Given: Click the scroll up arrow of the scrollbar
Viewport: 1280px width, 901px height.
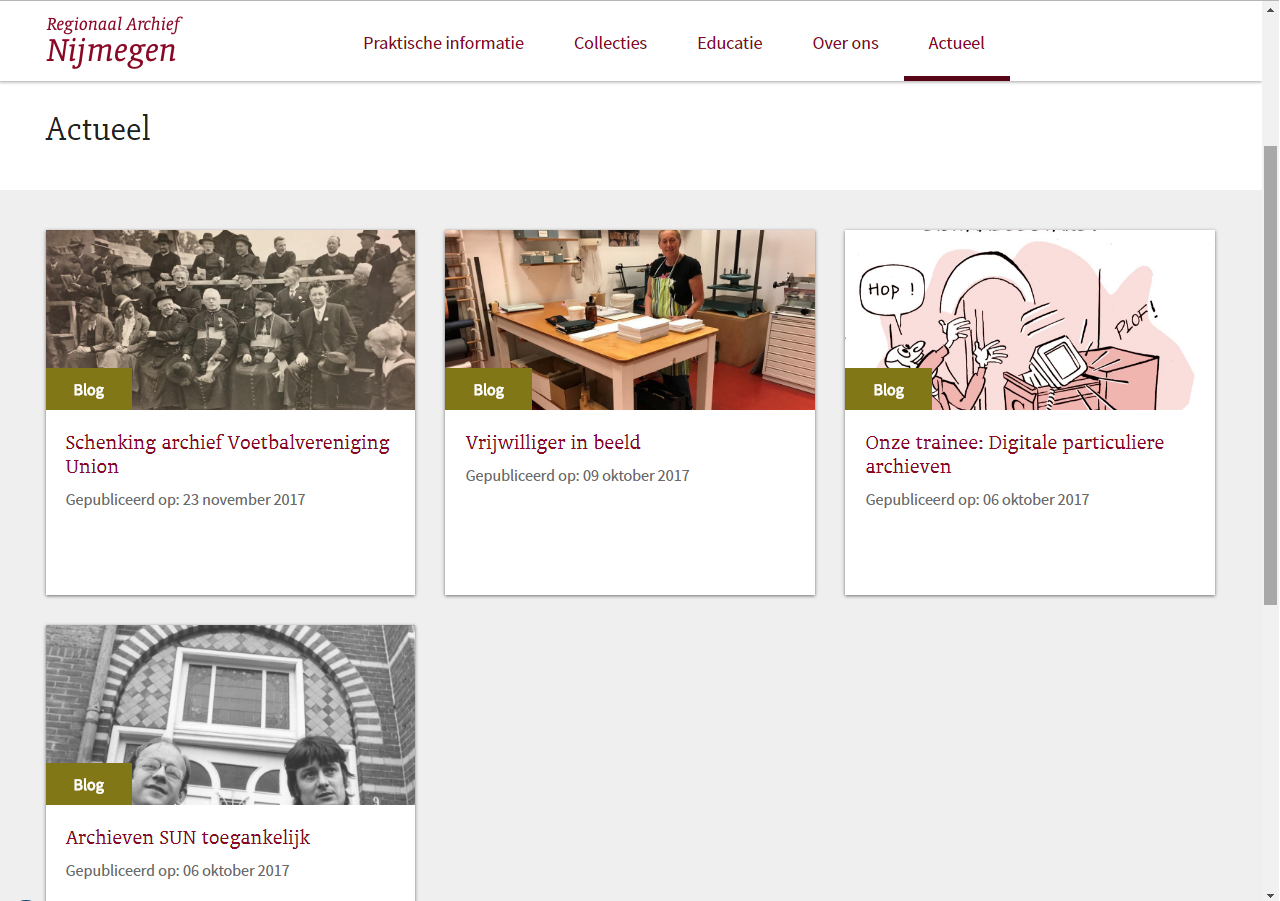Looking at the screenshot, I should coord(1271,8).
